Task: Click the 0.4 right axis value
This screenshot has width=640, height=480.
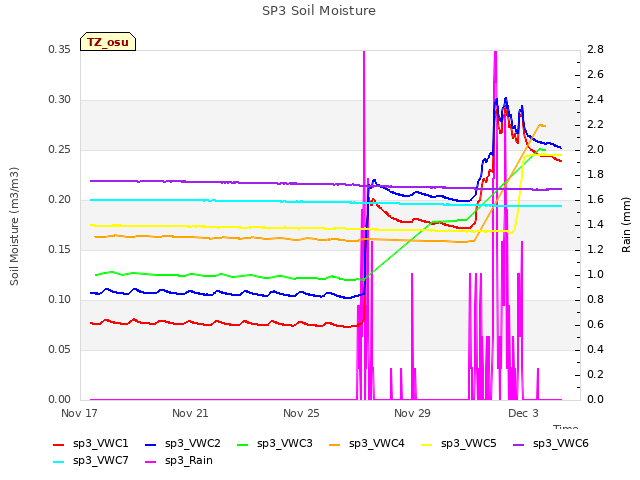Action: point(596,350)
